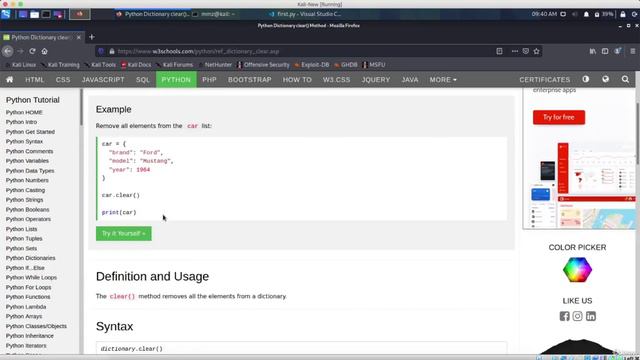Open the LinkedIn icon under Like Us
This screenshot has width=640, height=360.
[591, 316]
